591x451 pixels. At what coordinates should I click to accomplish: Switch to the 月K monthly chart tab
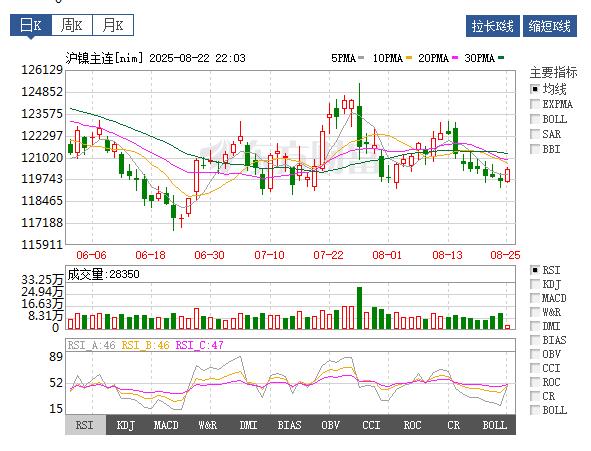click(113, 25)
